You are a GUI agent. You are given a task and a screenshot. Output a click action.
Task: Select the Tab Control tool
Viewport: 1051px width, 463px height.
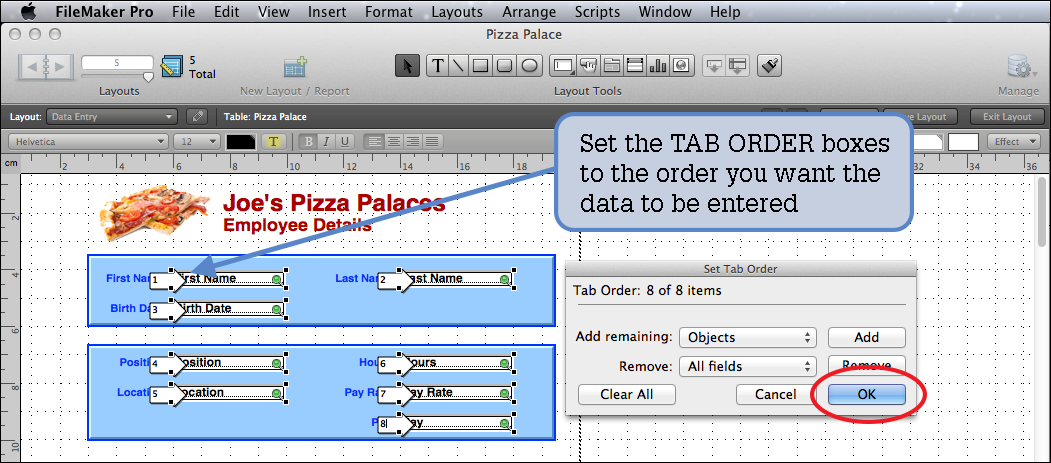611,66
